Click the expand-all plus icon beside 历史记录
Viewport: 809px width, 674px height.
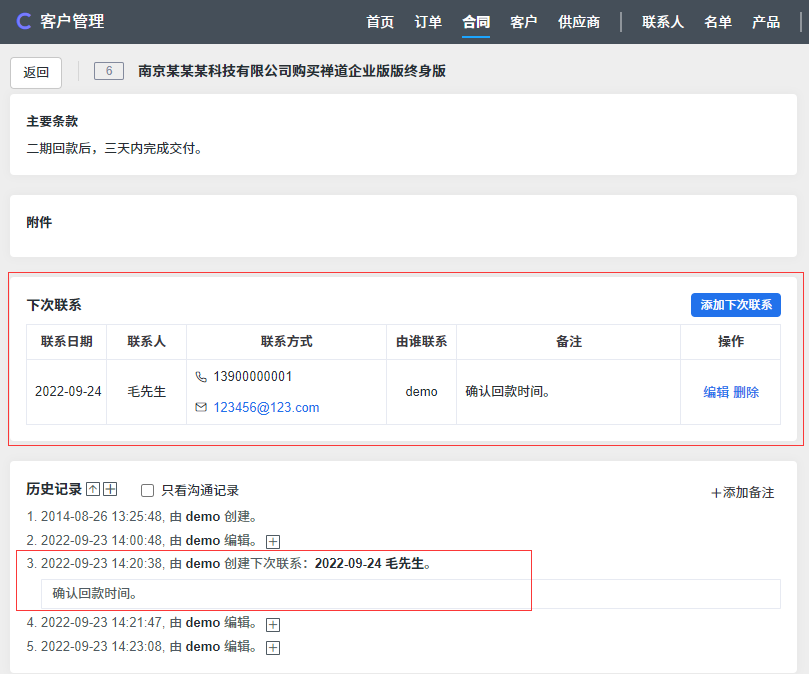point(110,489)
